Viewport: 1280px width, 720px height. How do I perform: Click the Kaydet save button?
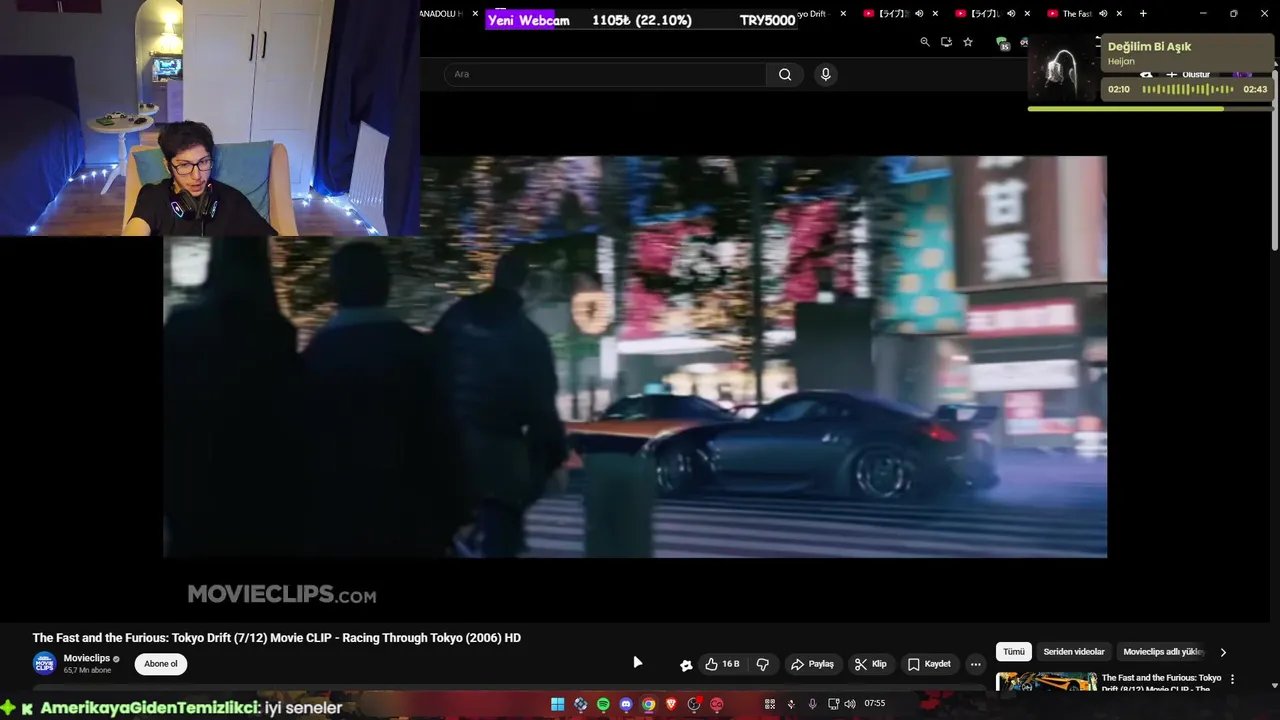(x=929, y=664)
